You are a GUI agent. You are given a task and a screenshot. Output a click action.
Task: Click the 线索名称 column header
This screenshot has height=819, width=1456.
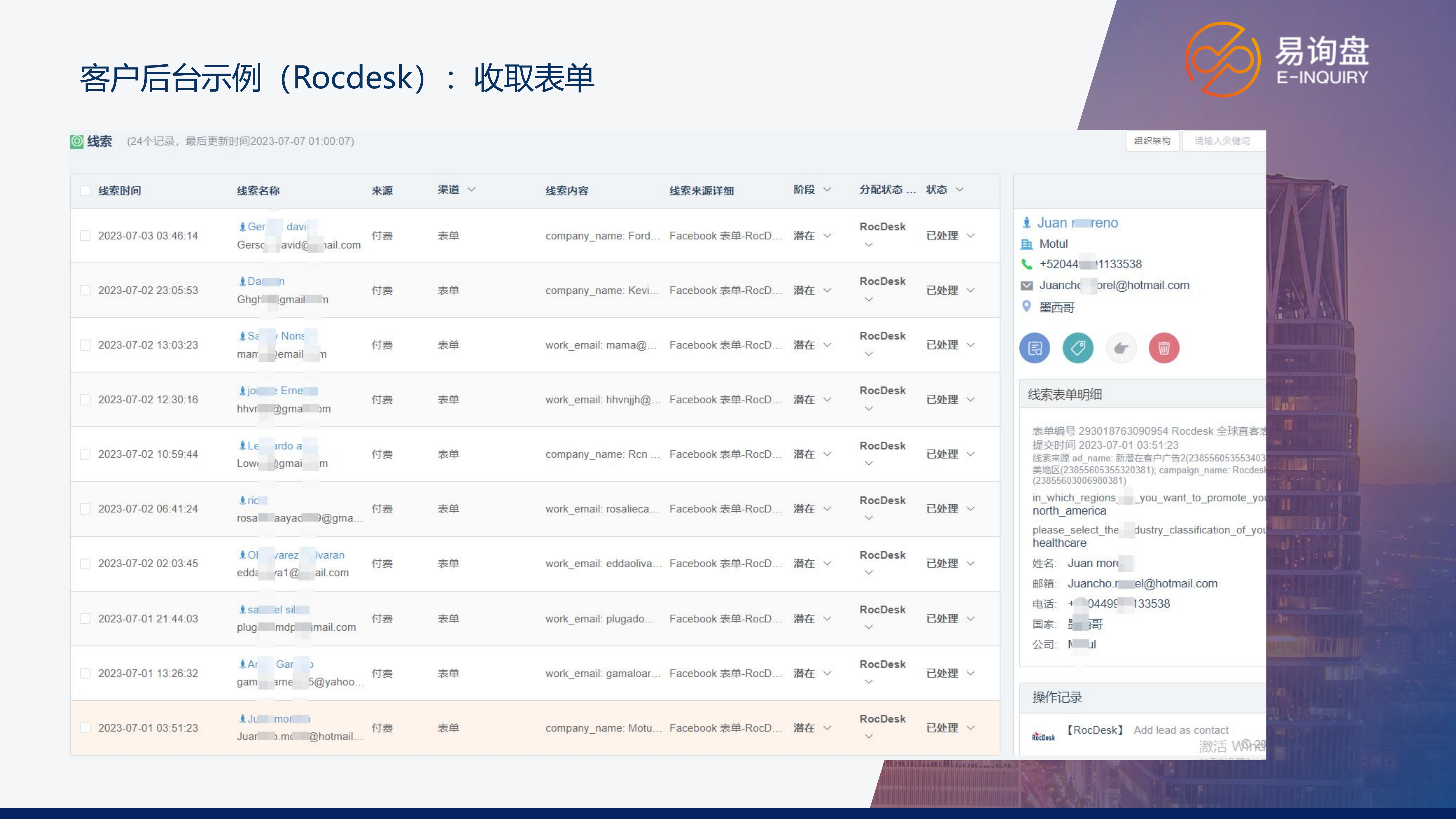point(258,191)
